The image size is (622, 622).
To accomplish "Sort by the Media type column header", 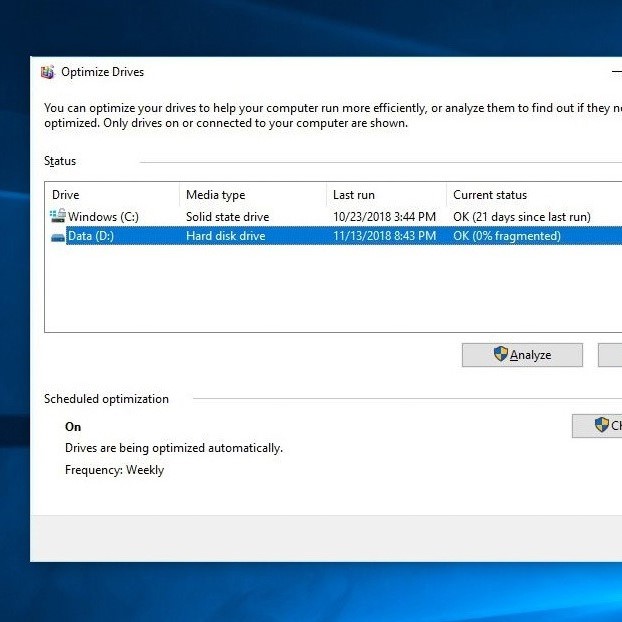I will point(253,195).
